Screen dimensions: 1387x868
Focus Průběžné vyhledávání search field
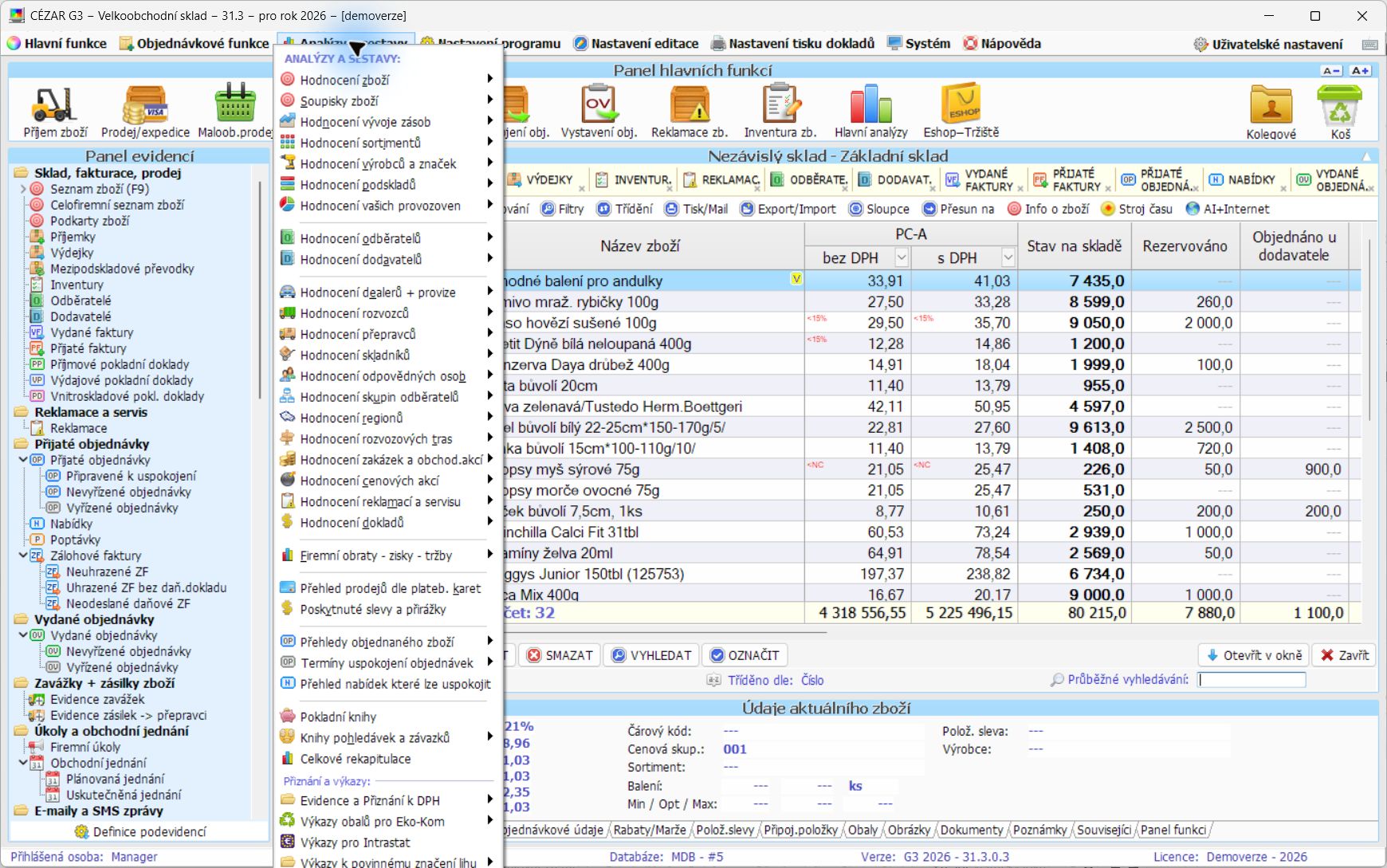[x=1251, y=680]
